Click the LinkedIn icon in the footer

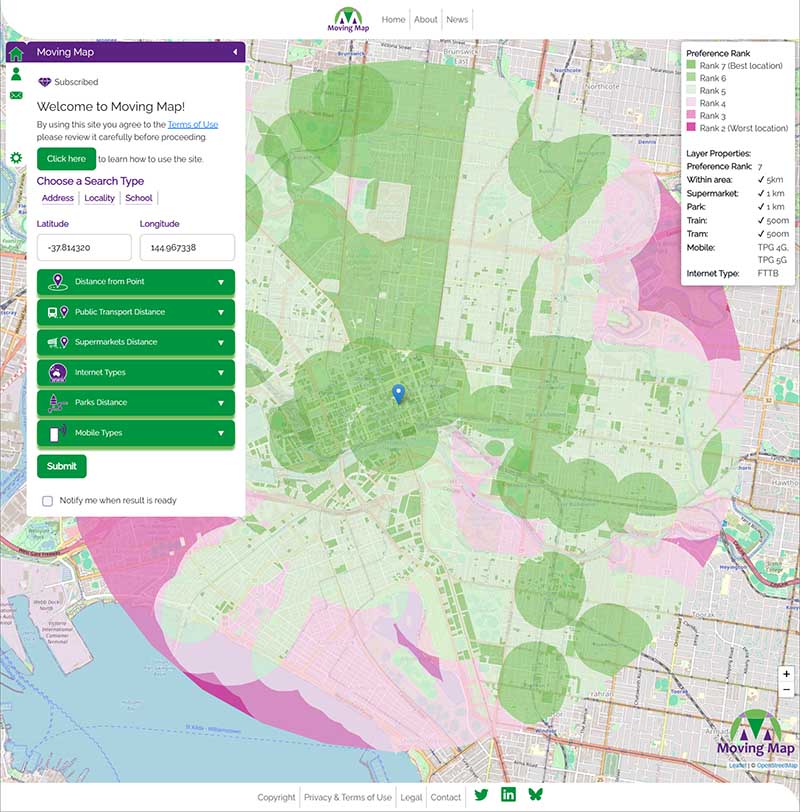pos(508,793)
